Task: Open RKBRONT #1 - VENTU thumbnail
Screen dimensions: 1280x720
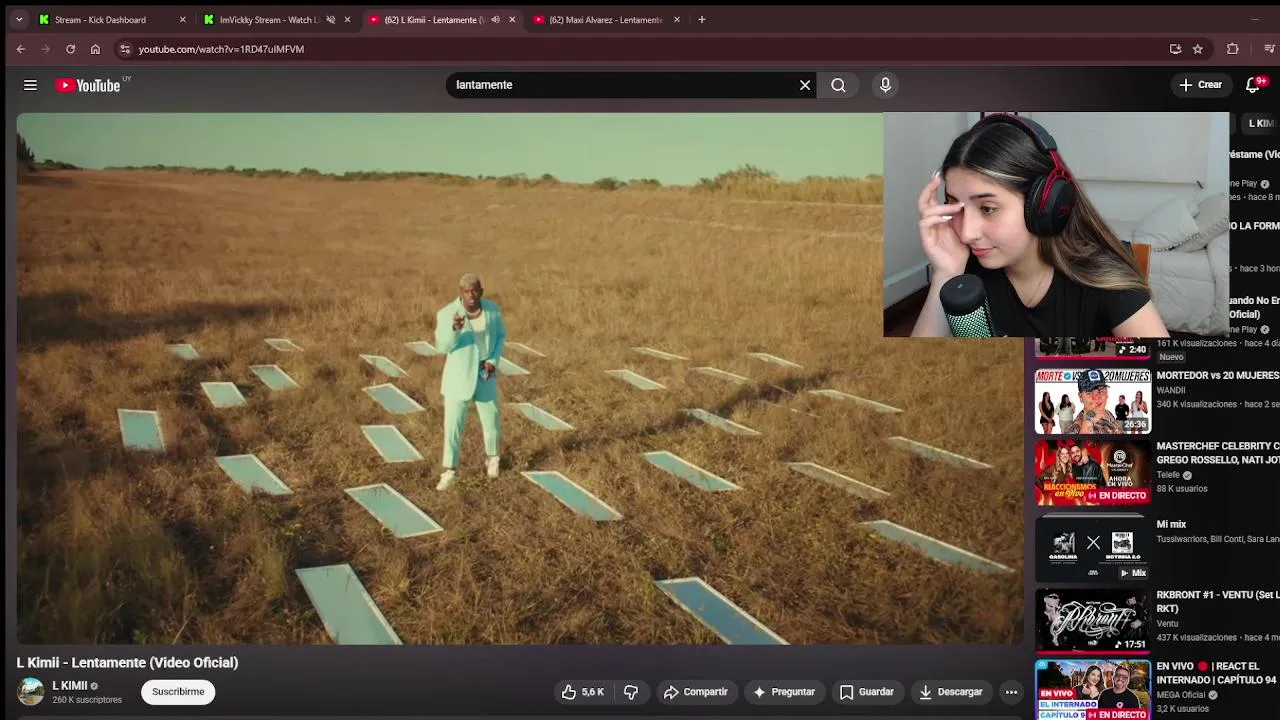Action: click(1092, 620)
